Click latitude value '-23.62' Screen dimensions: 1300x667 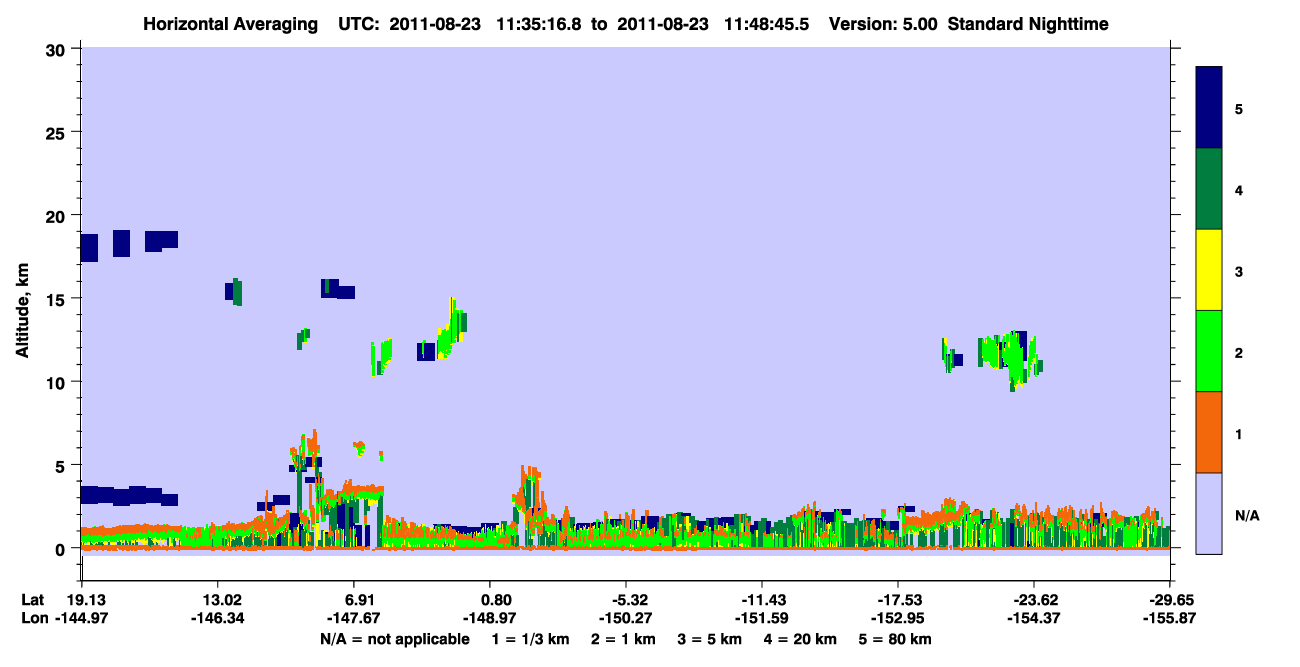1034,600
